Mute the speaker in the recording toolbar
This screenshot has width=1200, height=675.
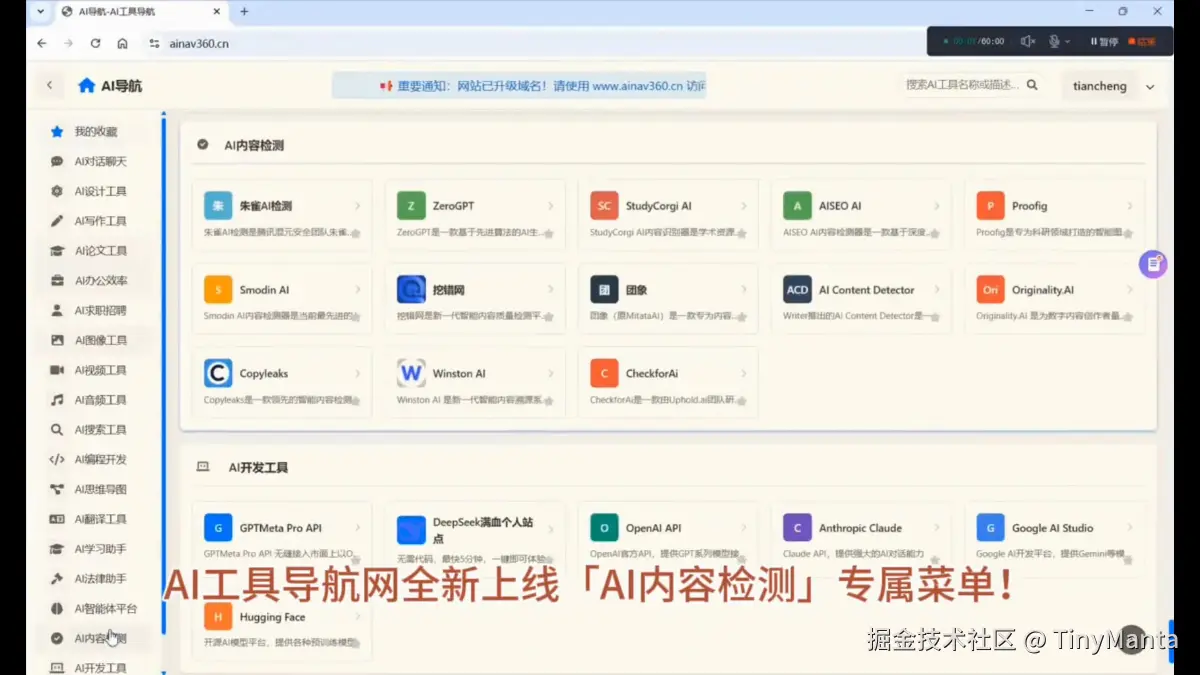pos(1027,41)
